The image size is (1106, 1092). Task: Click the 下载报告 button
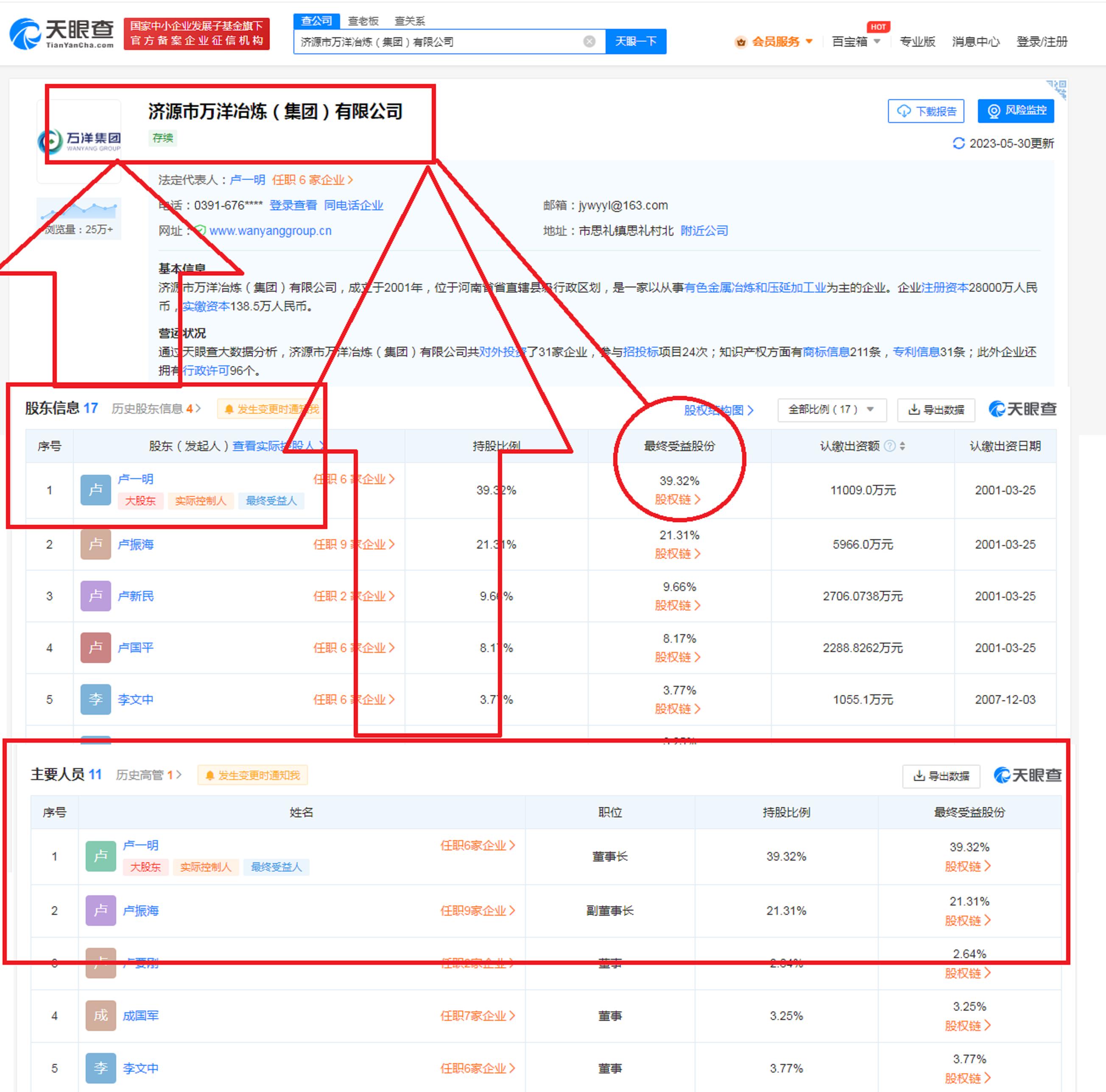click(926, 111)
